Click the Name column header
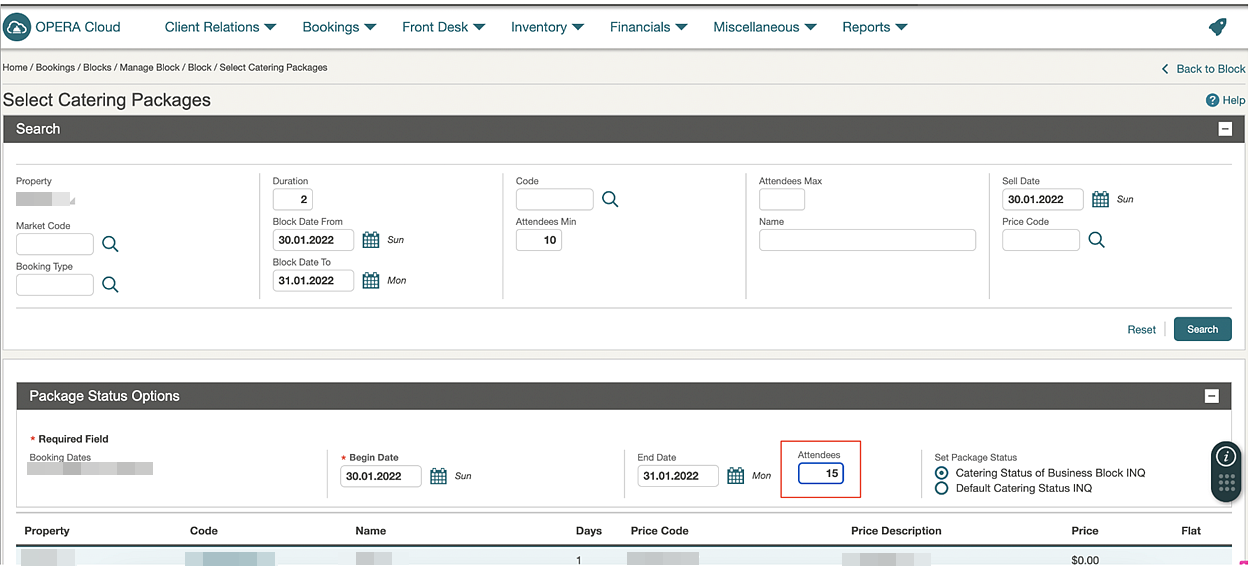Image resolution: width=1253 pixels, height=566 pixels. [x=371, y=531]
